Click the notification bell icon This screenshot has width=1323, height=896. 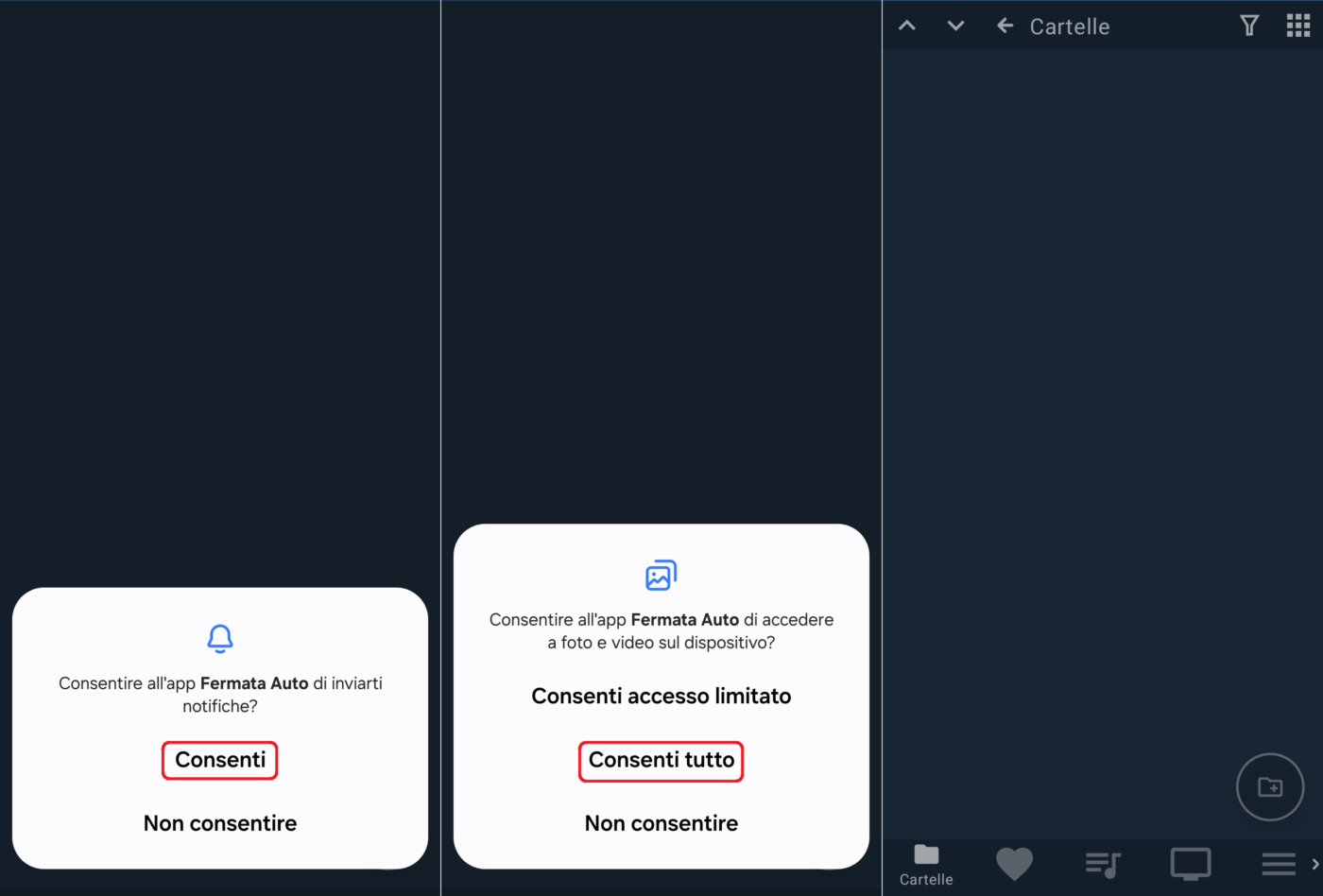point(220,639)
